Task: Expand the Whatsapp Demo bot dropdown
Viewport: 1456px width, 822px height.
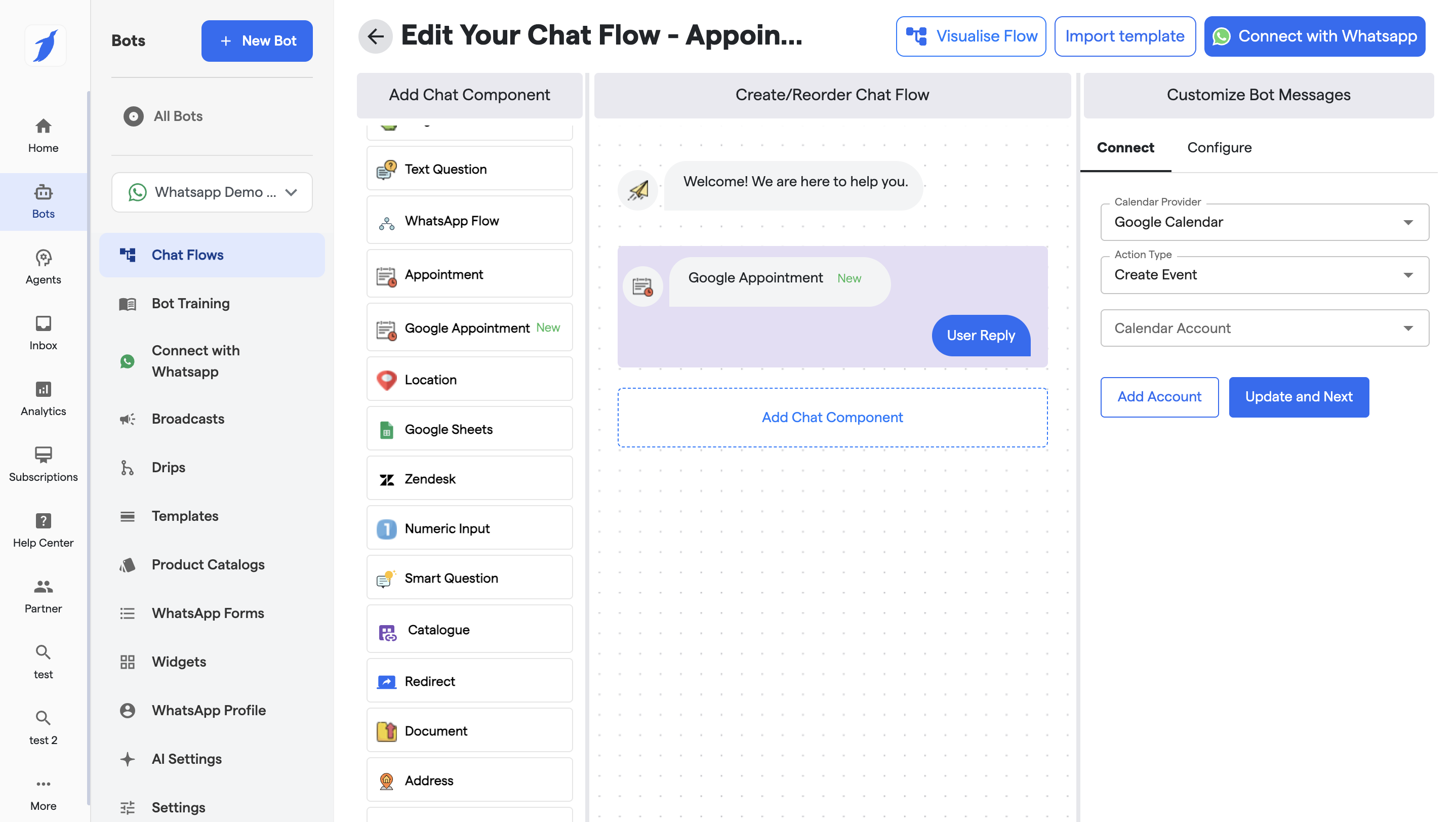Action: tap(212, 192)
